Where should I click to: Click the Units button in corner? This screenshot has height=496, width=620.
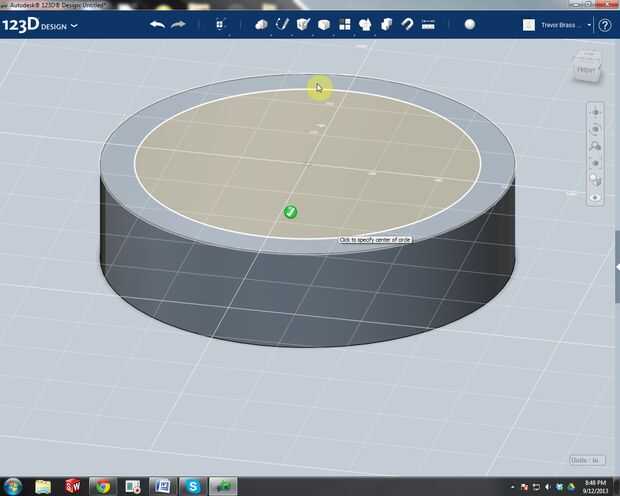click(x=587, y=460)
